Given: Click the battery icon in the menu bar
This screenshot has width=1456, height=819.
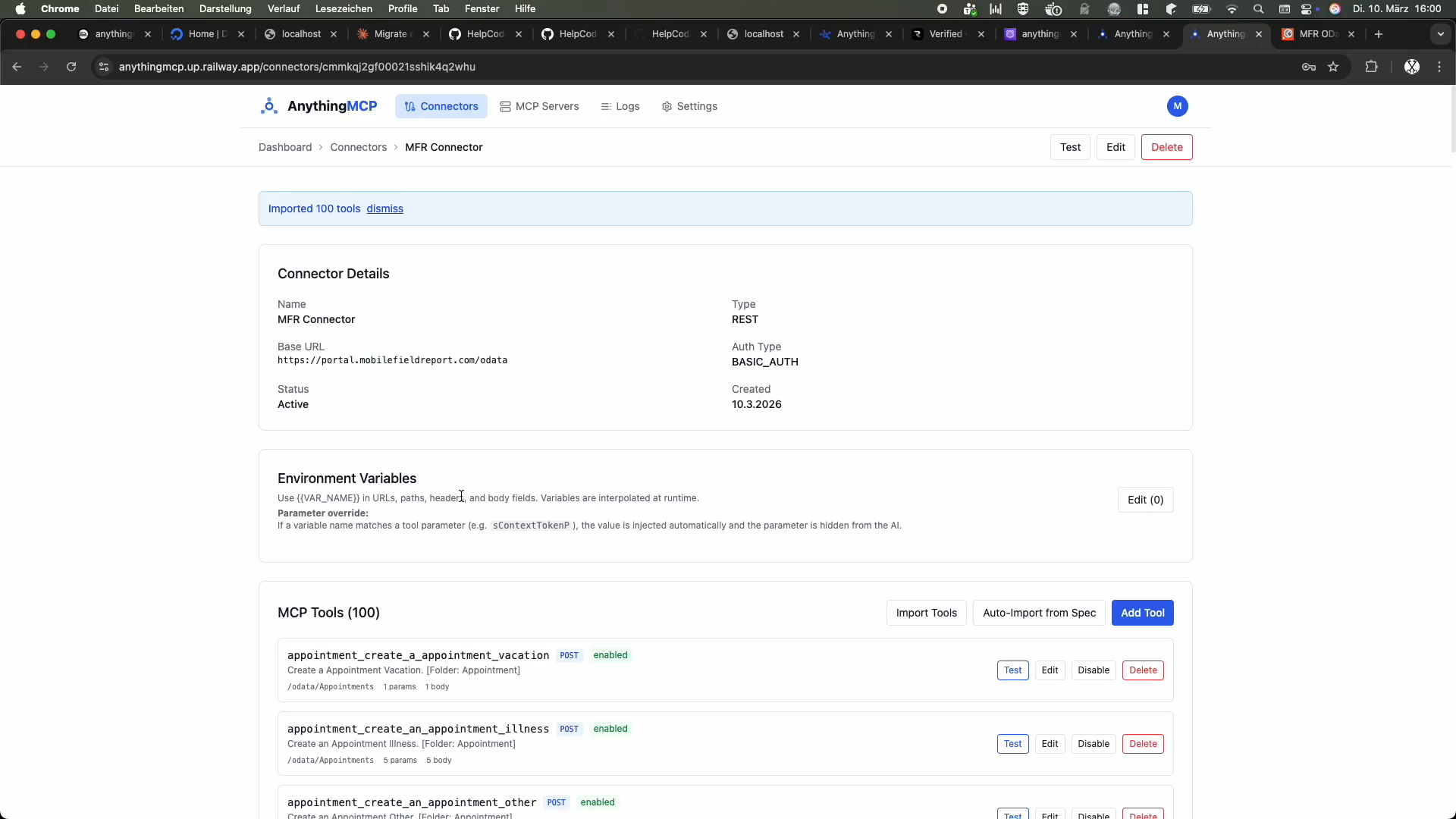Looking at the screenshot, I should click(1202, 9).
